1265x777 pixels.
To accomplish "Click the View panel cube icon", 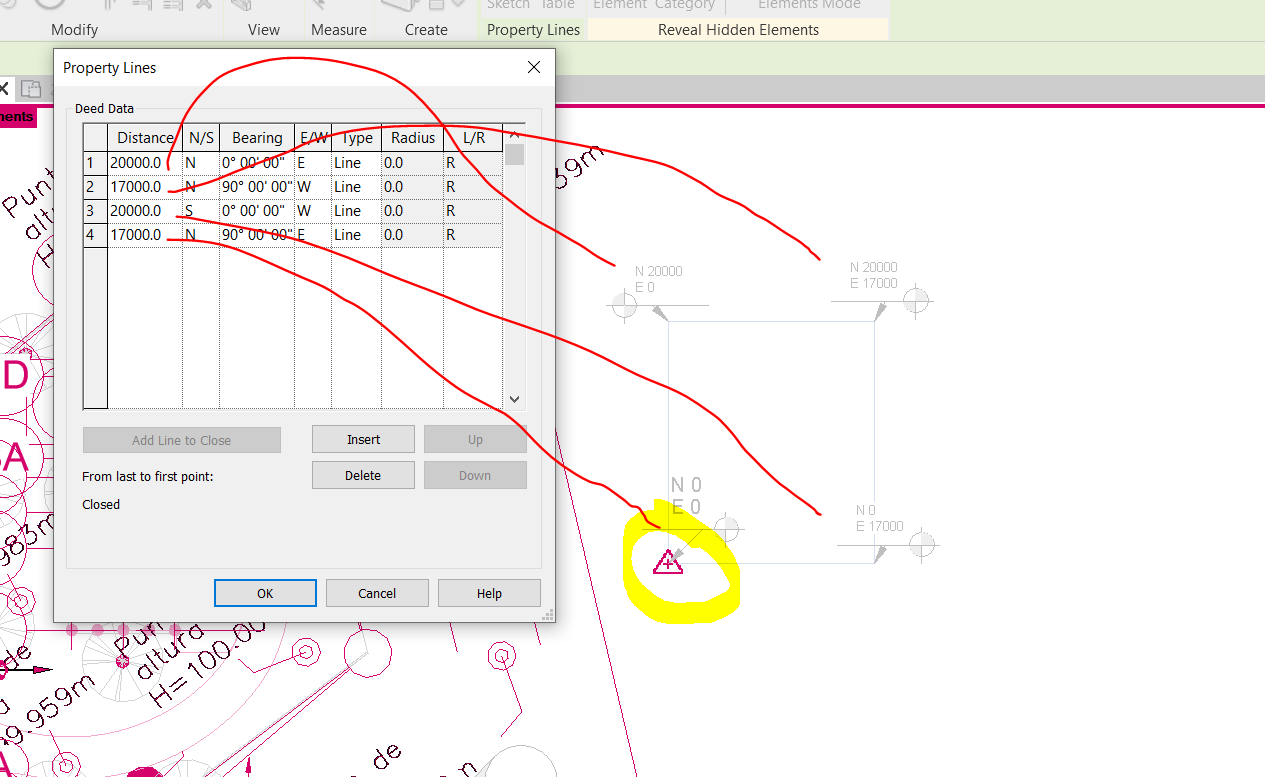I will pos(240,5).
